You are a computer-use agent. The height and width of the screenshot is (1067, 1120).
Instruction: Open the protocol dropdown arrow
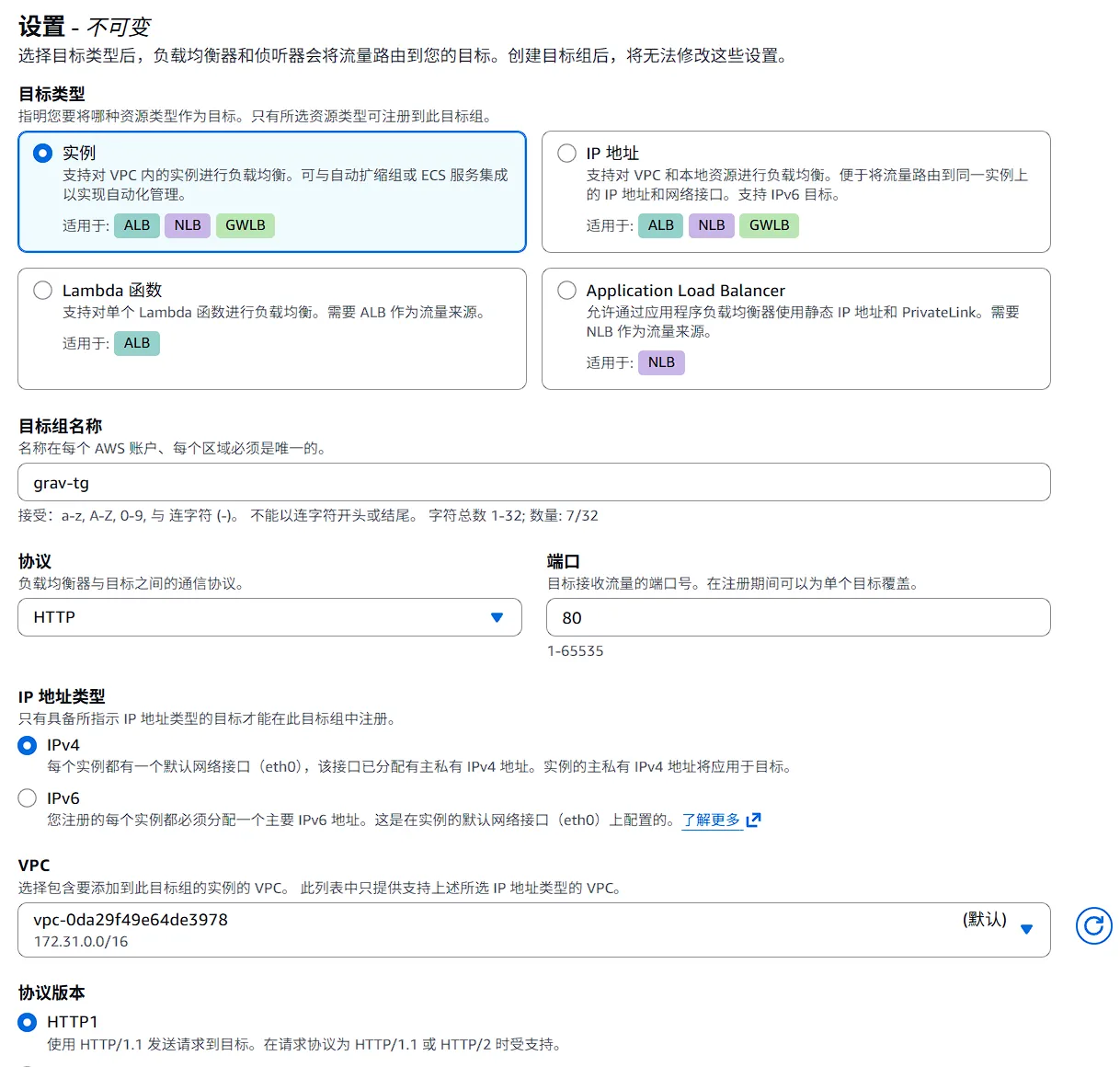point(497,617)
